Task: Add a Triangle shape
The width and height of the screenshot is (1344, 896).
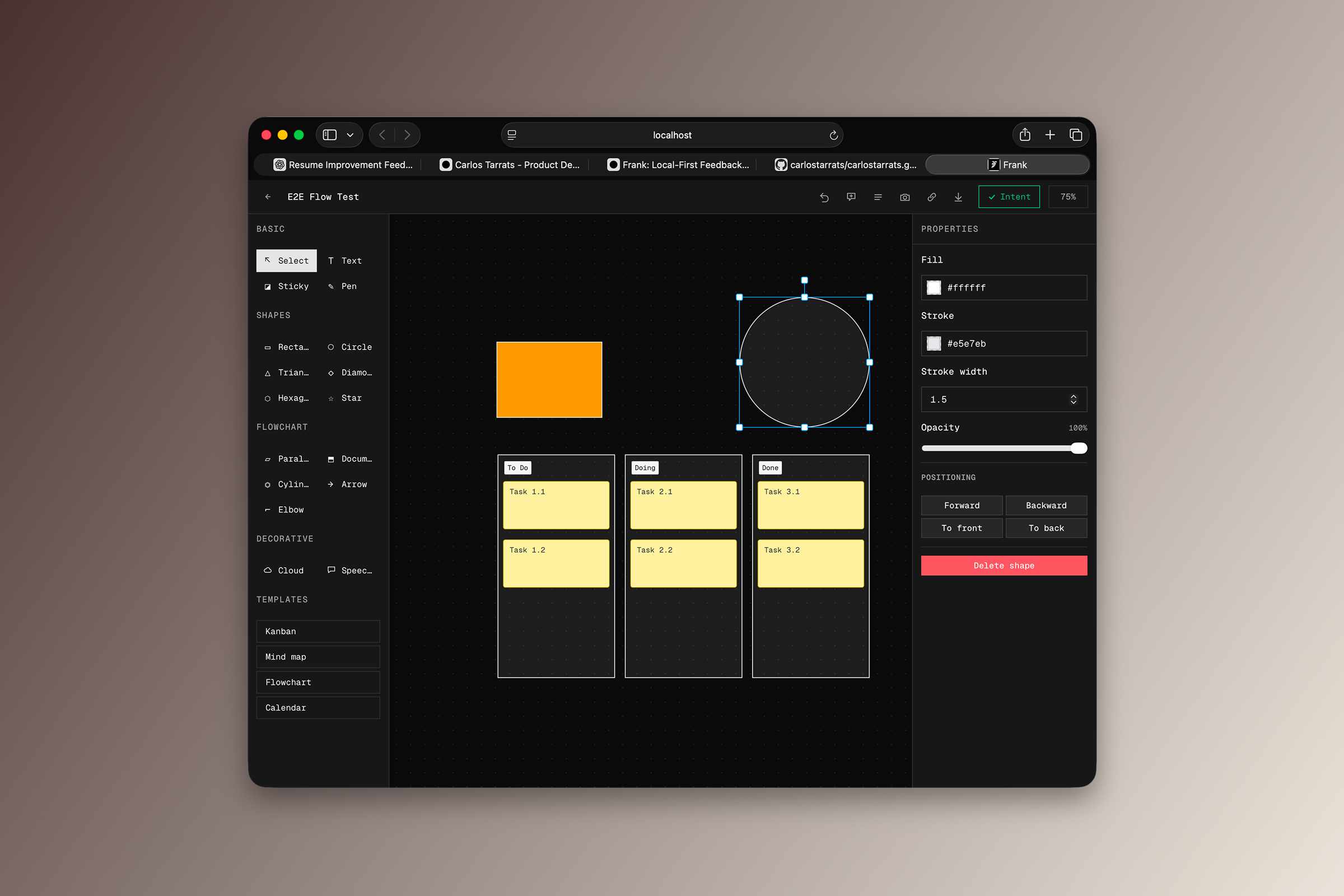Action: [286, 372]
